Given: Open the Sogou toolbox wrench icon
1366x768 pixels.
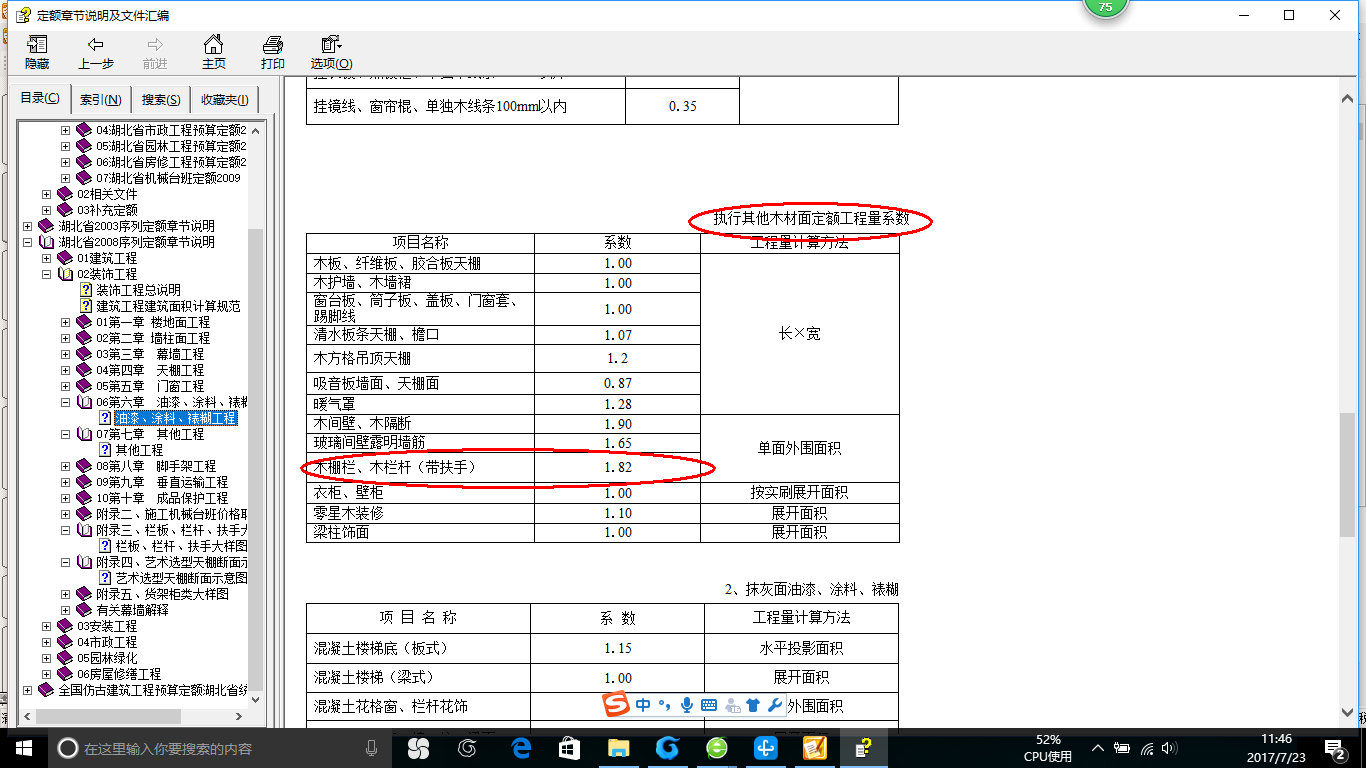Looking at the screenshot, I should (x=775, y=705).
